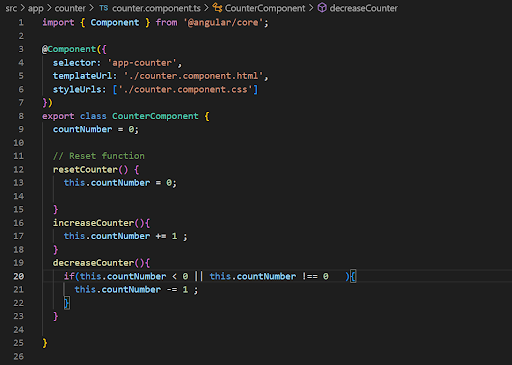Click './counter.component.html' string
Viewport: 512px width, 365px height.
193,76
